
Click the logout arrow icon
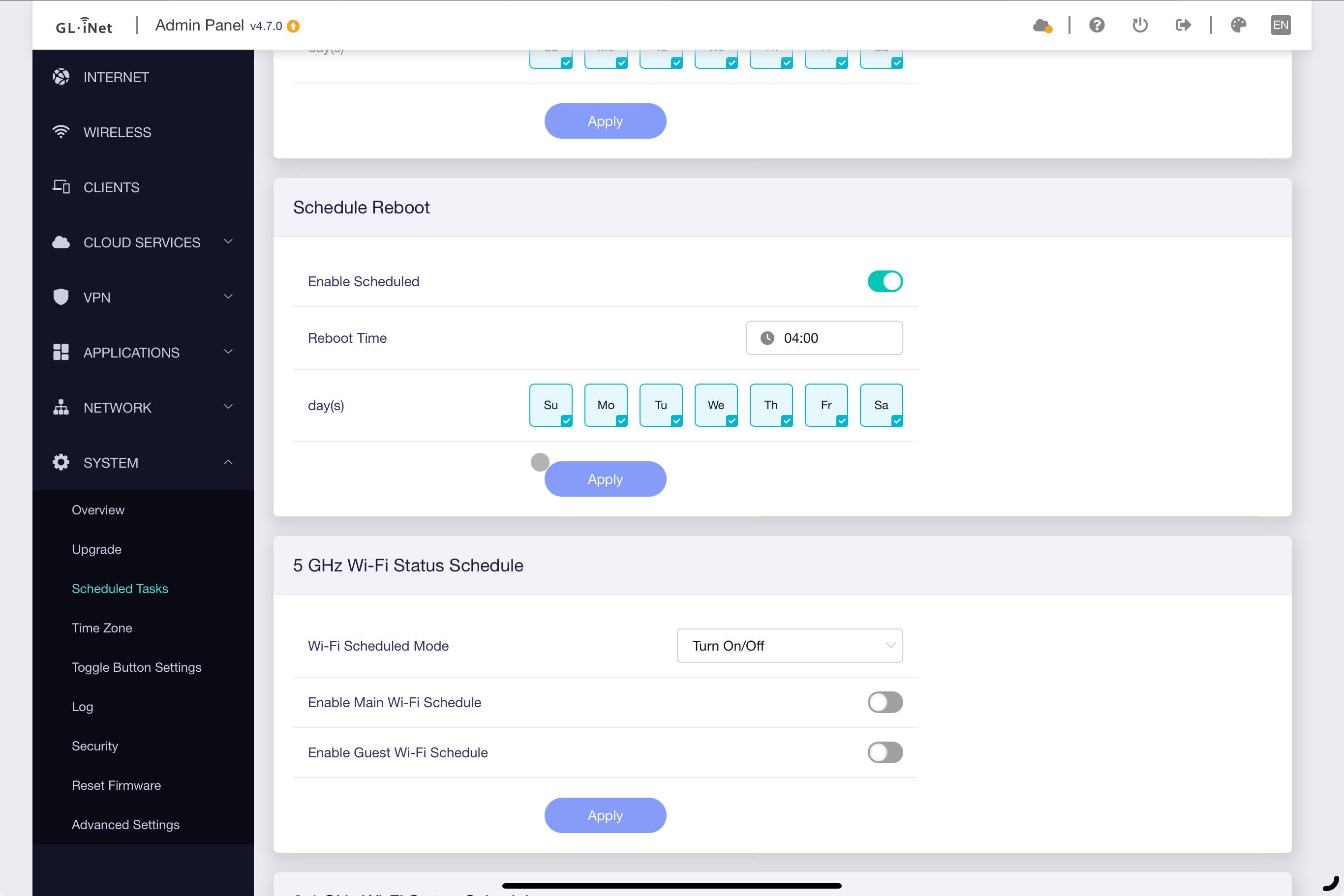[x=1183, y=25]
